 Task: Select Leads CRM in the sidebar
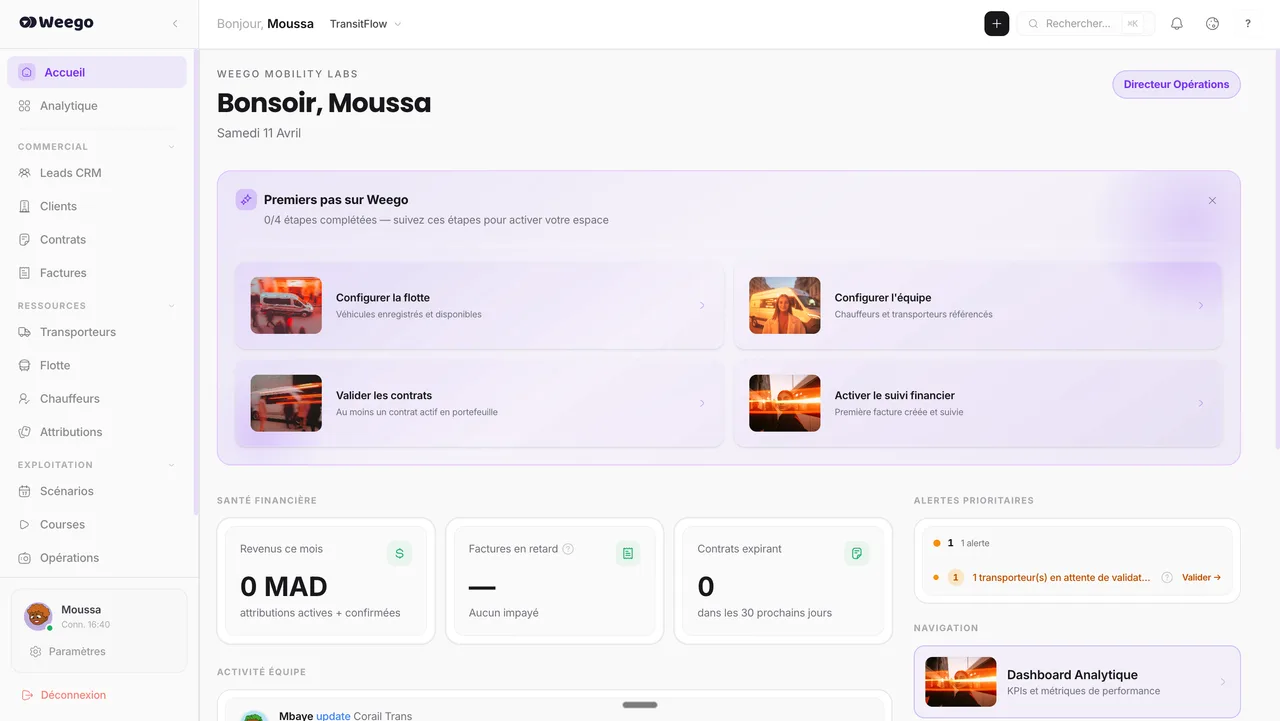click(x=69, y=172)
